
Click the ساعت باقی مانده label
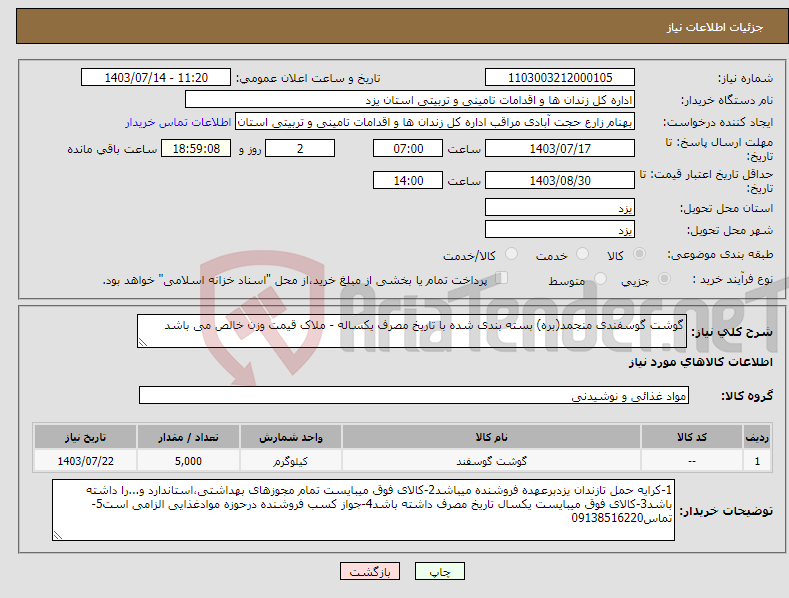pos(112,149)
